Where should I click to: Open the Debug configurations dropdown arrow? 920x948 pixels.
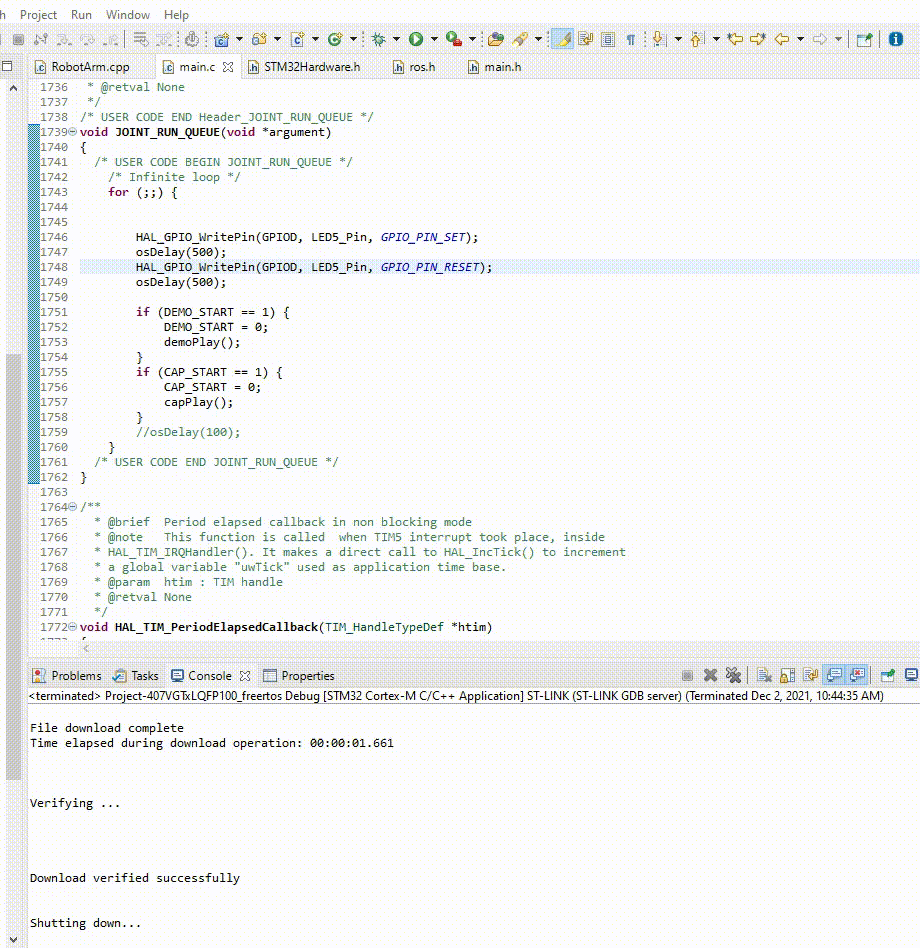tap(397, 40)
